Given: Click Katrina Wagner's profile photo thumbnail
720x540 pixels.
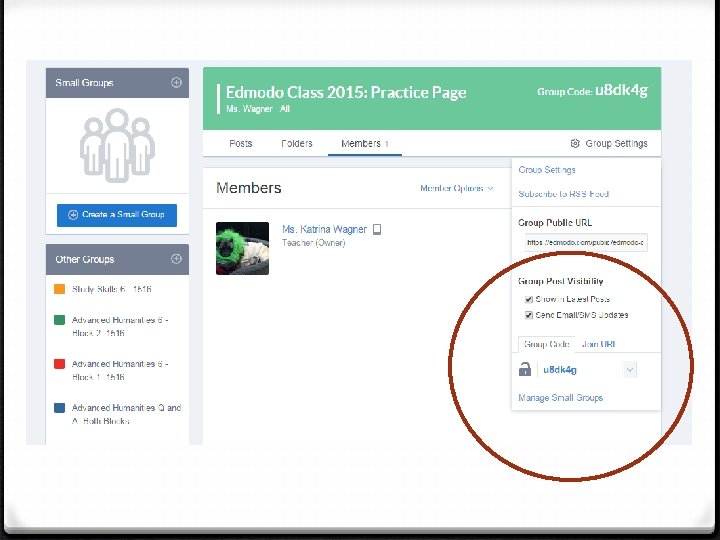Looking at the screenshot, I should click(242, 248).
